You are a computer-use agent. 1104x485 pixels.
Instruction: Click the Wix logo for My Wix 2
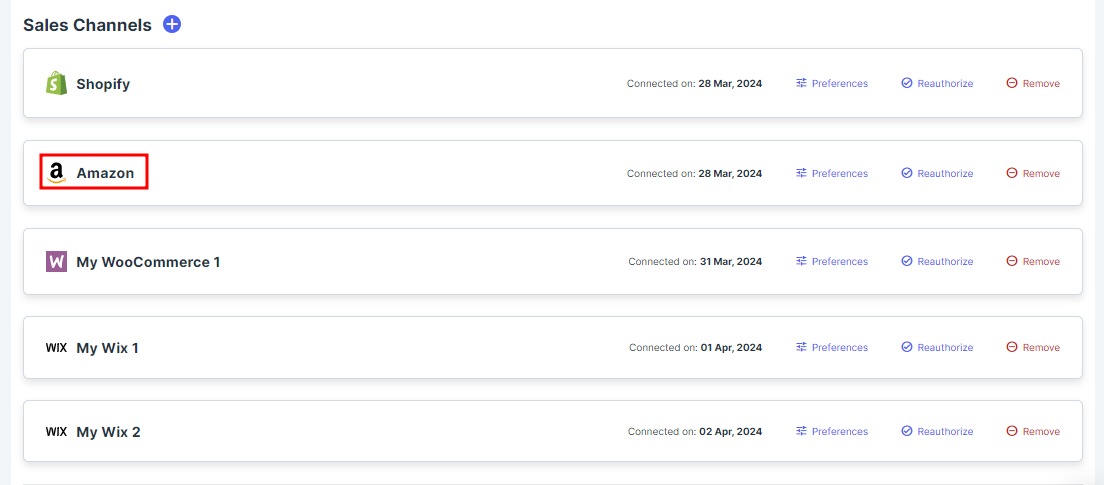[x=56, y=432]
